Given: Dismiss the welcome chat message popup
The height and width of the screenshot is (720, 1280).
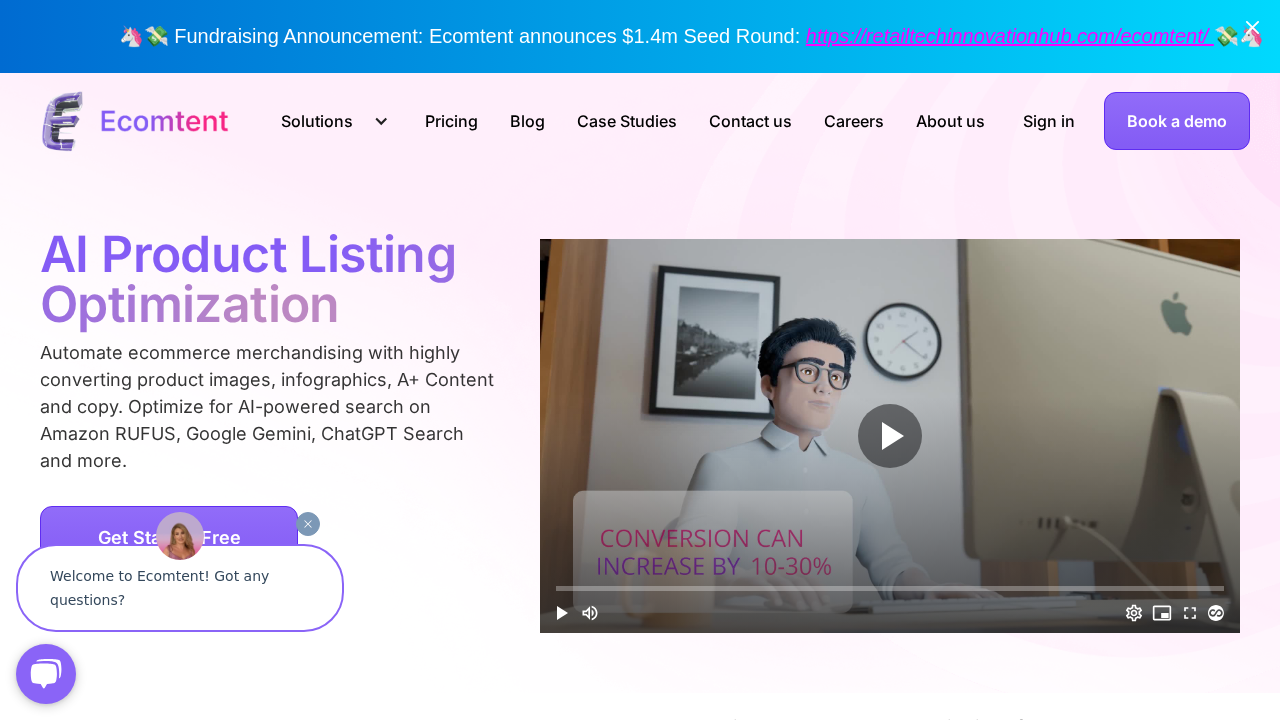Looking at the screenshot, I should 308,524.
